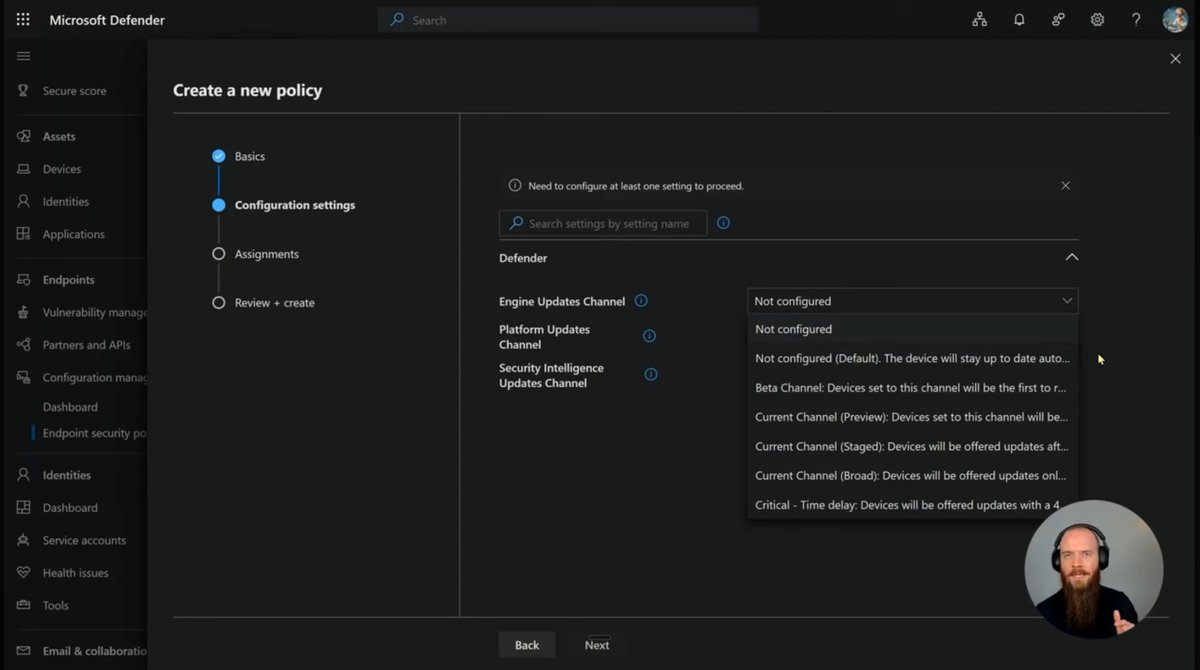The width and height of the screenshot is (1200, 670).
Task: Click the Defender section heading
Action: tap(523, 258)
